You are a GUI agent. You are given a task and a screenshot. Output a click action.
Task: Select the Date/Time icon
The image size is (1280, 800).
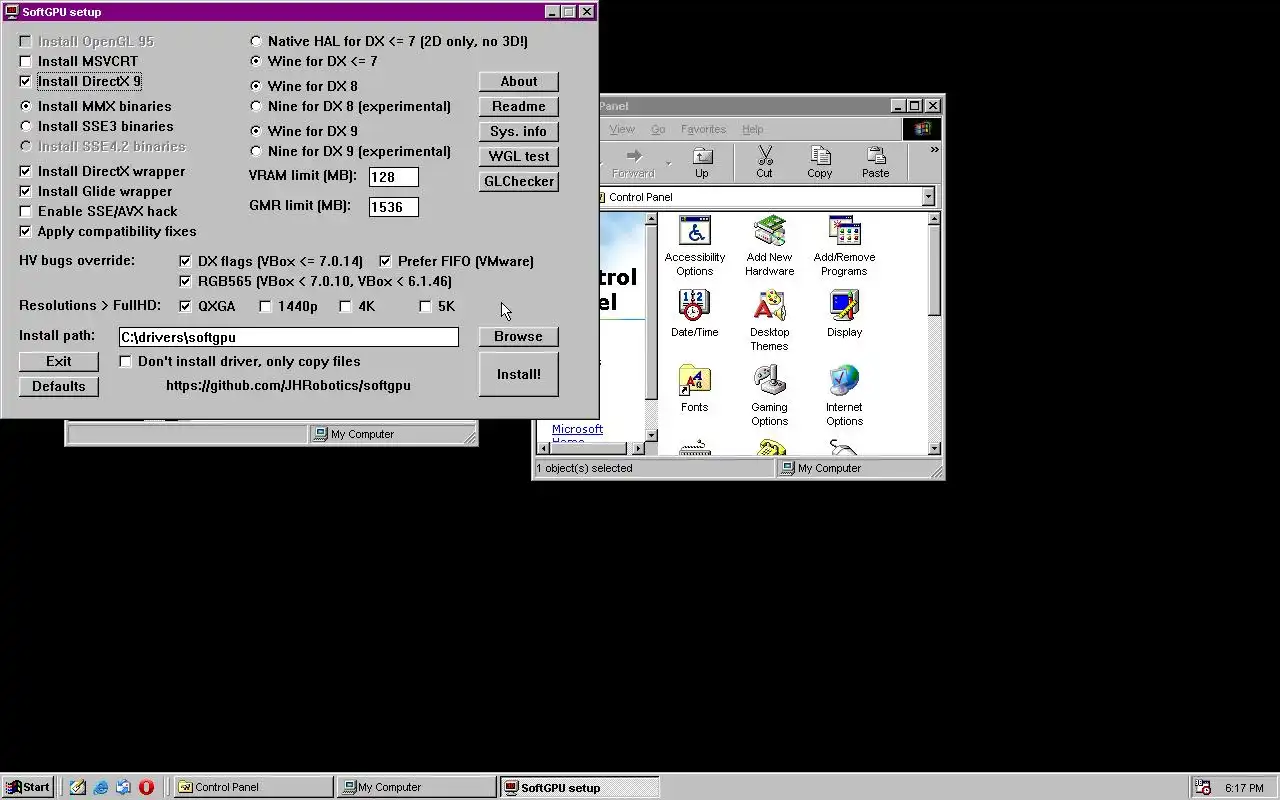click(694, 314)
